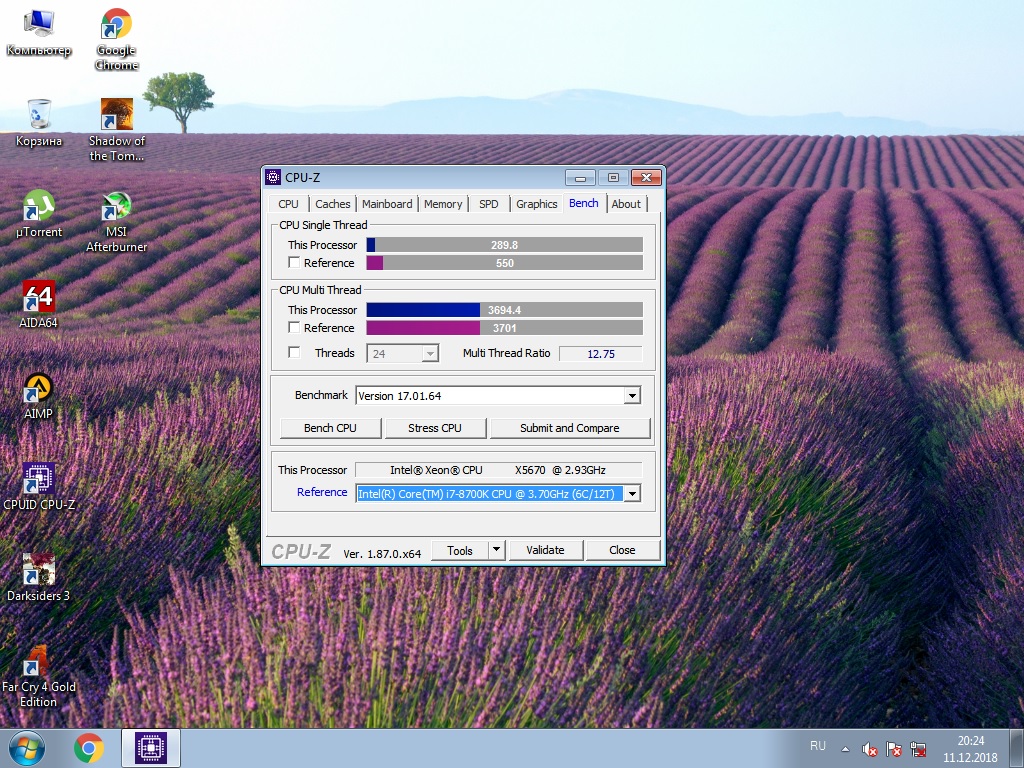Click the Bench CPU button
This screenshot has height=768, width=1024.
point(330,428)
